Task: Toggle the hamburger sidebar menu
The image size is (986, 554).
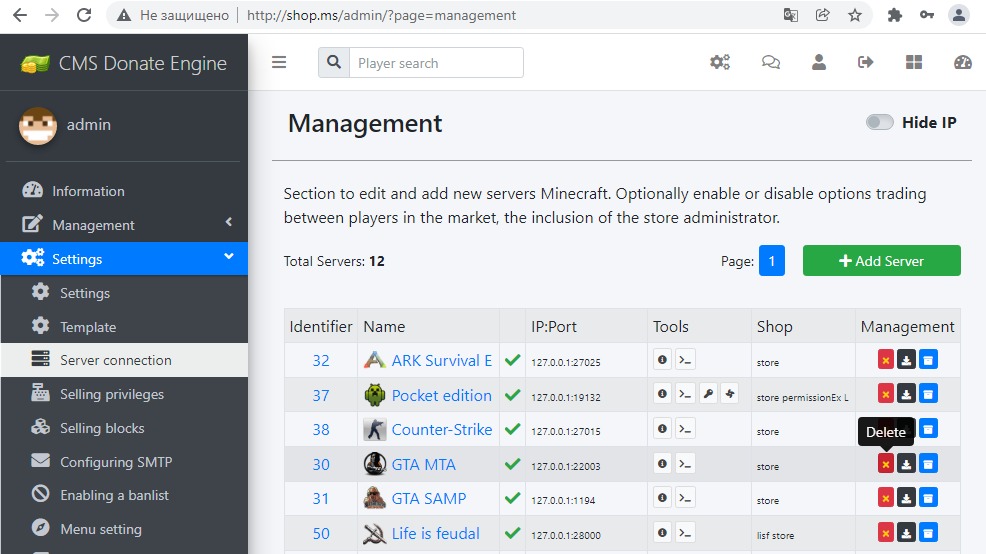Action: coord(279,62)
